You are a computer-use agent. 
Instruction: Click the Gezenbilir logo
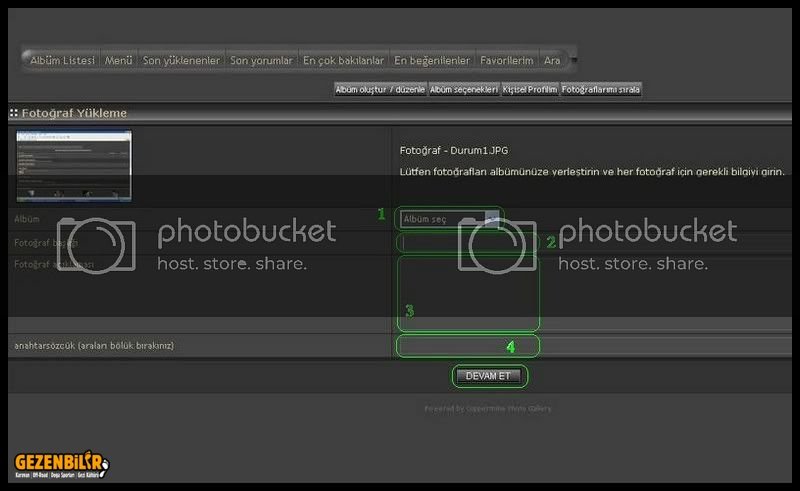pyautogui.click(x=61, y=465)
